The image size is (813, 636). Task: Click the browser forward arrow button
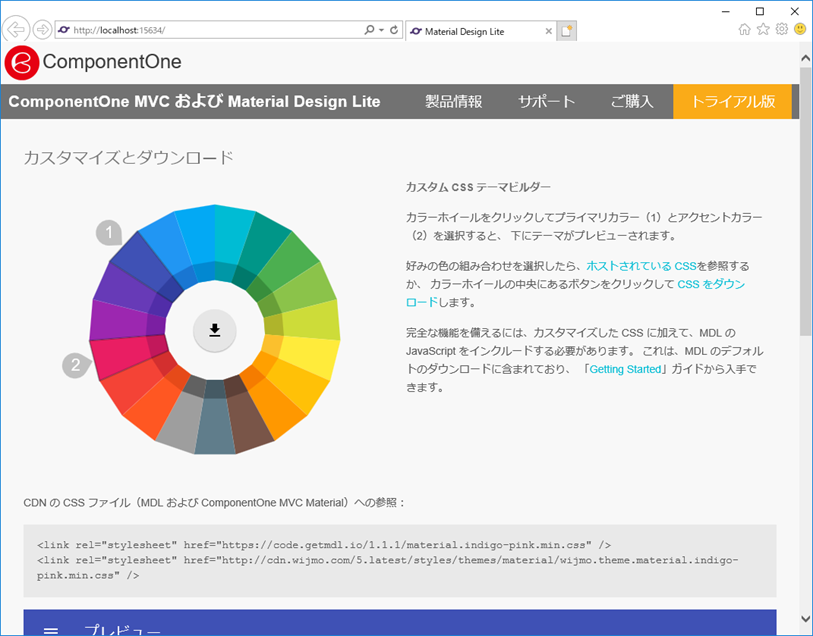click(43, 30)
